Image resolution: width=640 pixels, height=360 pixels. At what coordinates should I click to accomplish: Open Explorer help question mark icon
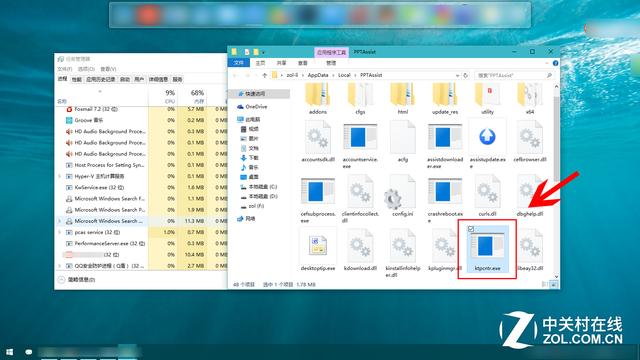[x=555, y=63]
